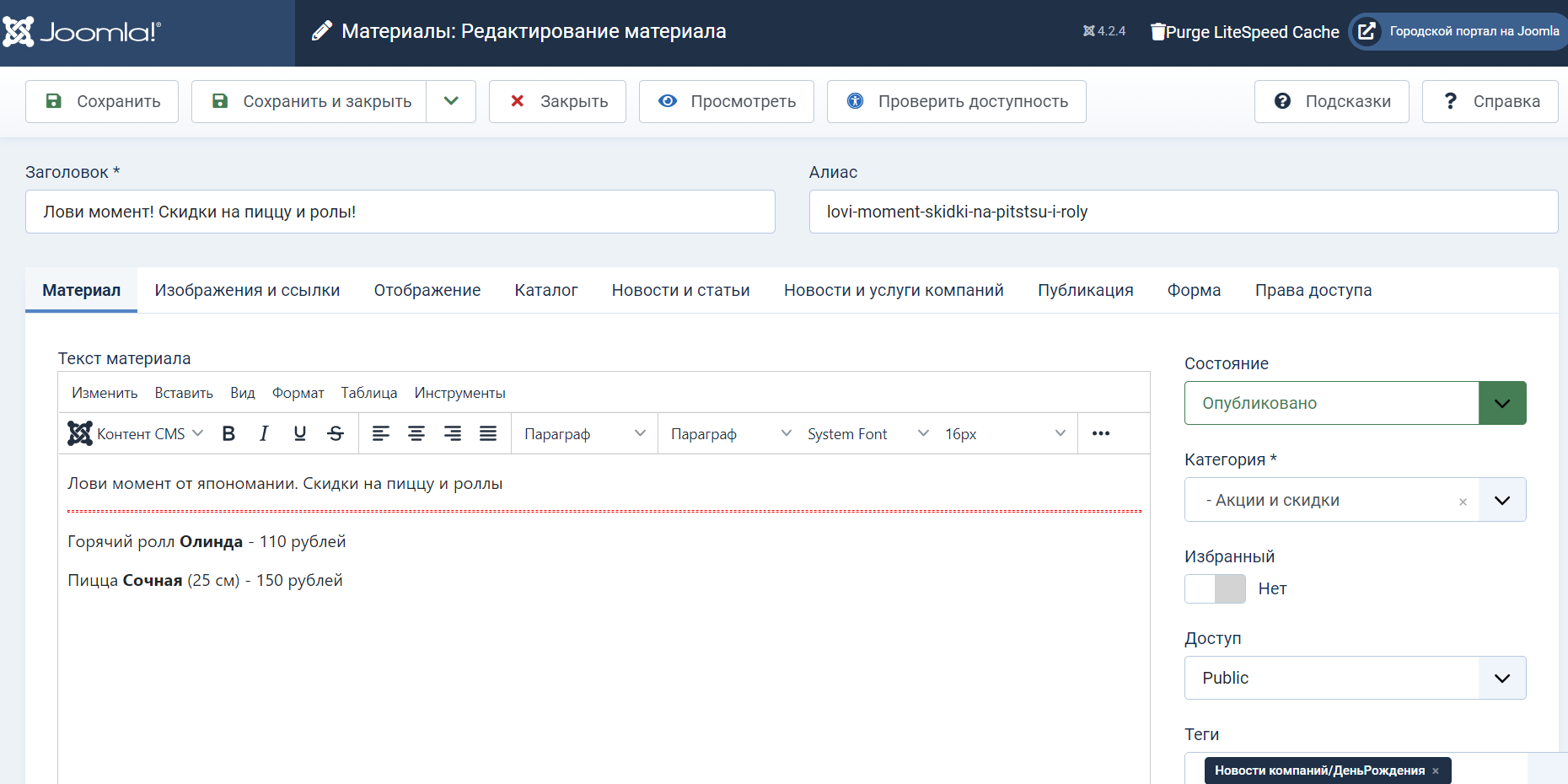Toggle italic formatting in editor
Image resolution: width=1568 pixels, height=784 pixels.
264,433
